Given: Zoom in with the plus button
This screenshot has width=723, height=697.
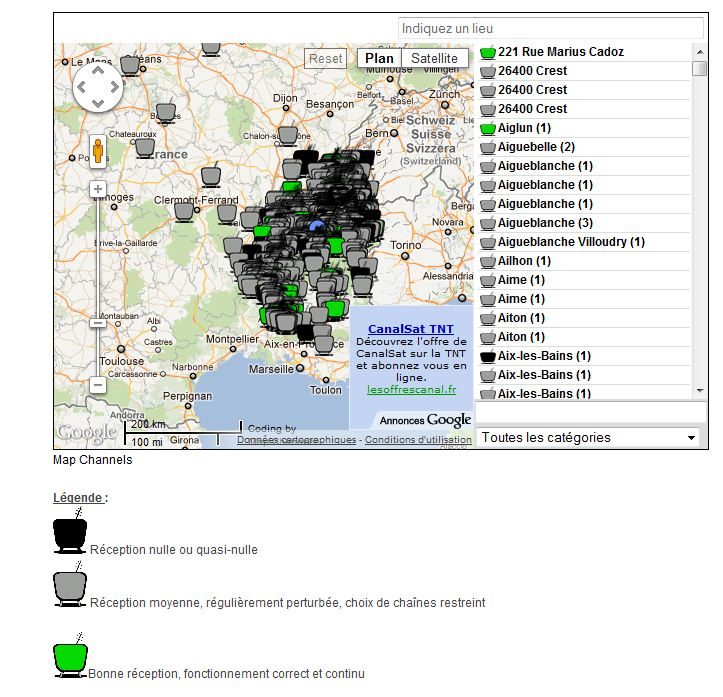Looking at the screenshot, I should [x=98, y=189].
